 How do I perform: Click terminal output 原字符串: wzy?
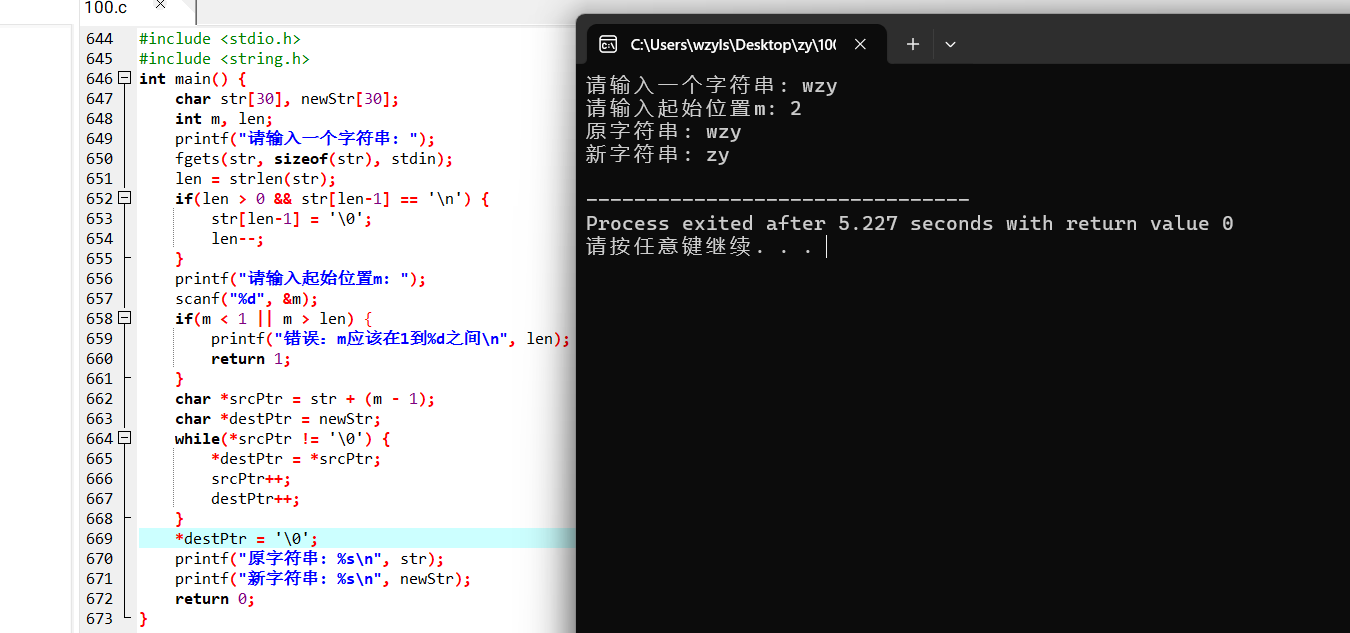[664, 131]
